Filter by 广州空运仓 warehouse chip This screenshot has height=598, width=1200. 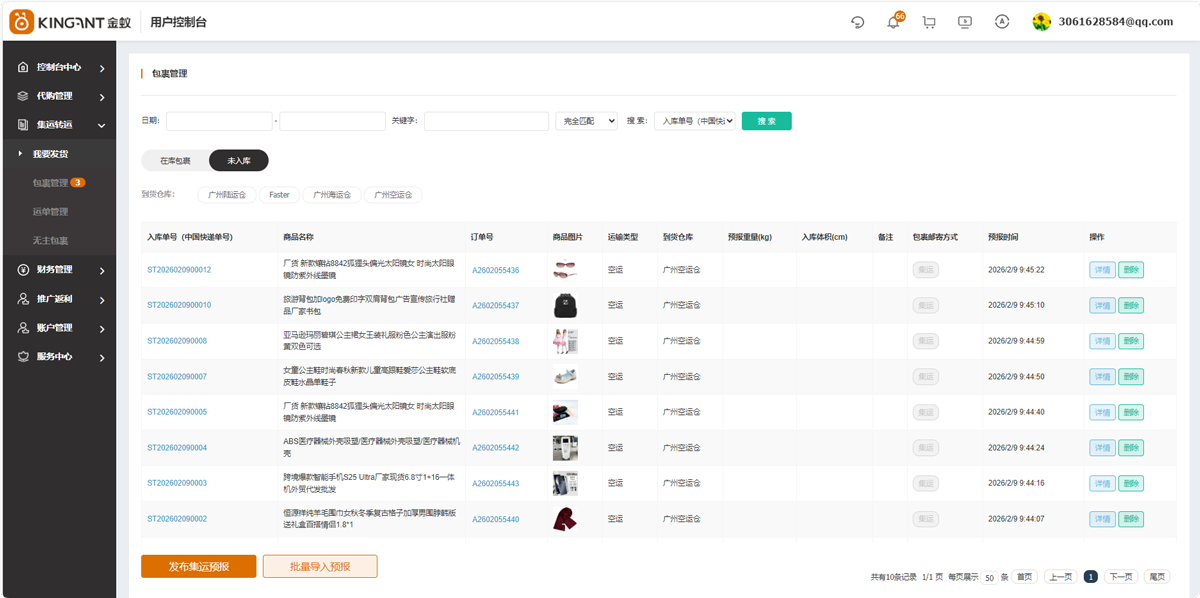[393, 195]
